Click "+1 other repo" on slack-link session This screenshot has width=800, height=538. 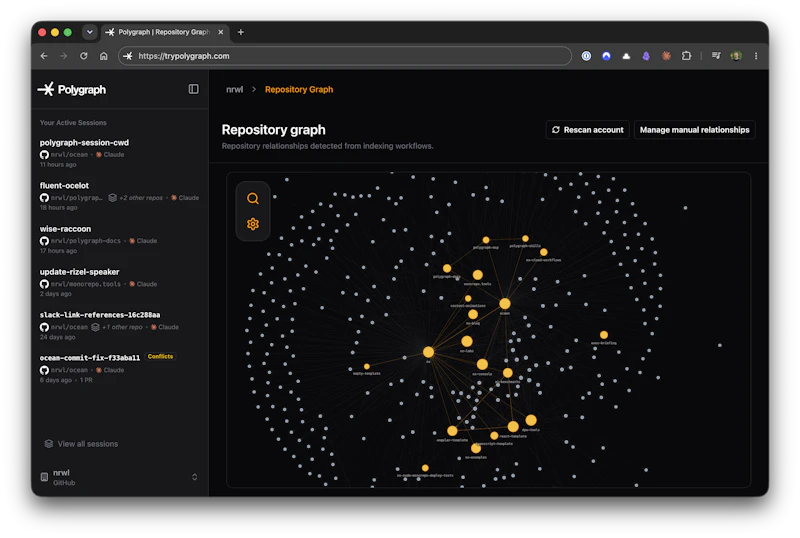pyautogui.click(x=122, y=327)
